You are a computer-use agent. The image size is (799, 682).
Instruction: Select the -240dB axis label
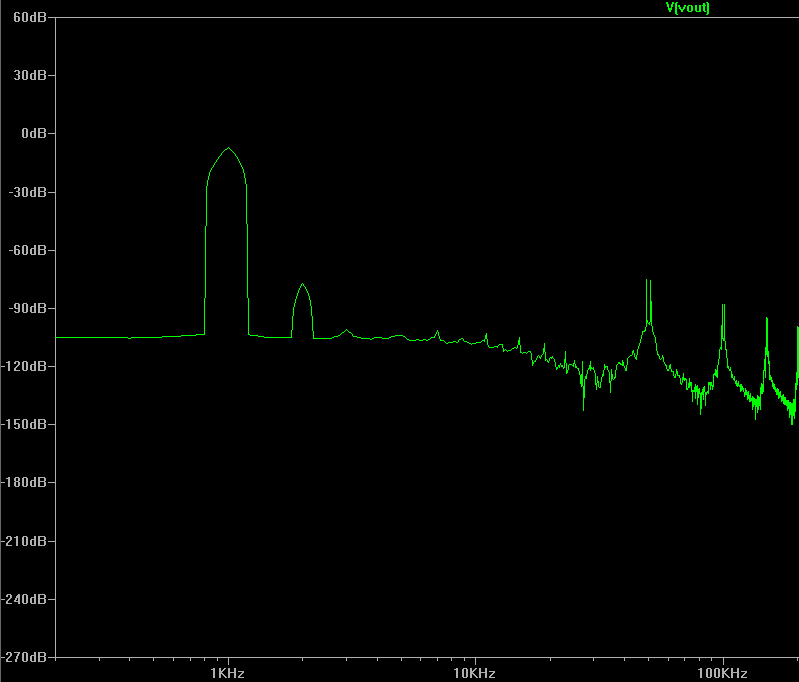click(x=26, y=599)
